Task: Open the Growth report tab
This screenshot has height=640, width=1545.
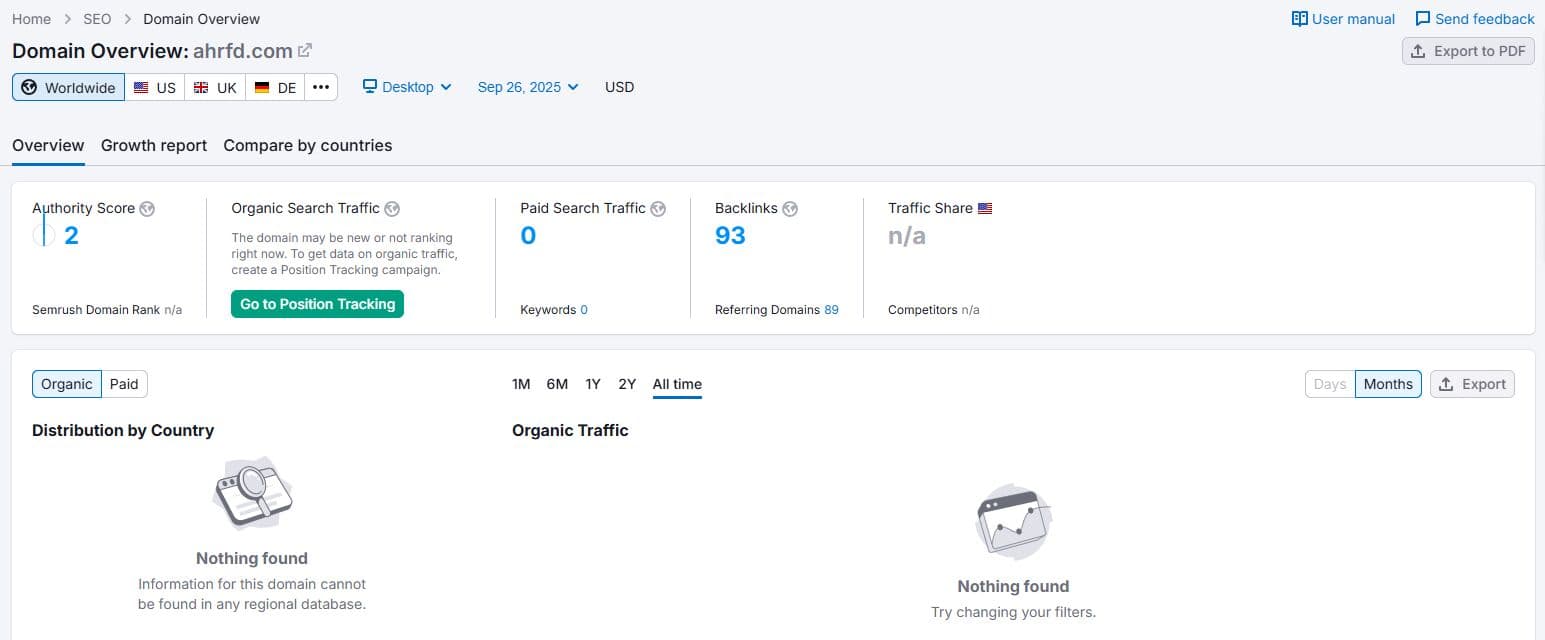Action: [x=154, y=145]
